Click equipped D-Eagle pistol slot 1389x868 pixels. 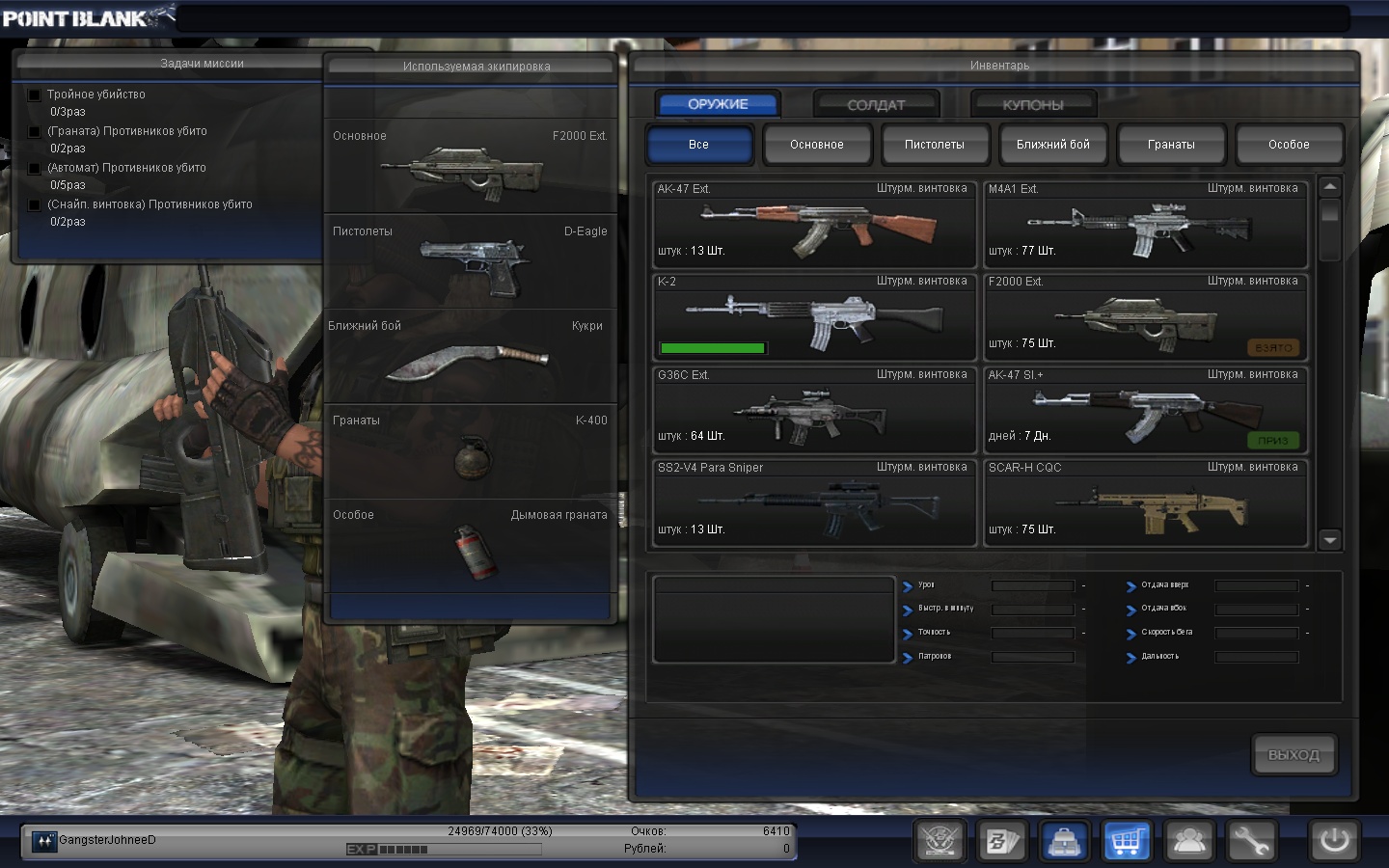470,261
